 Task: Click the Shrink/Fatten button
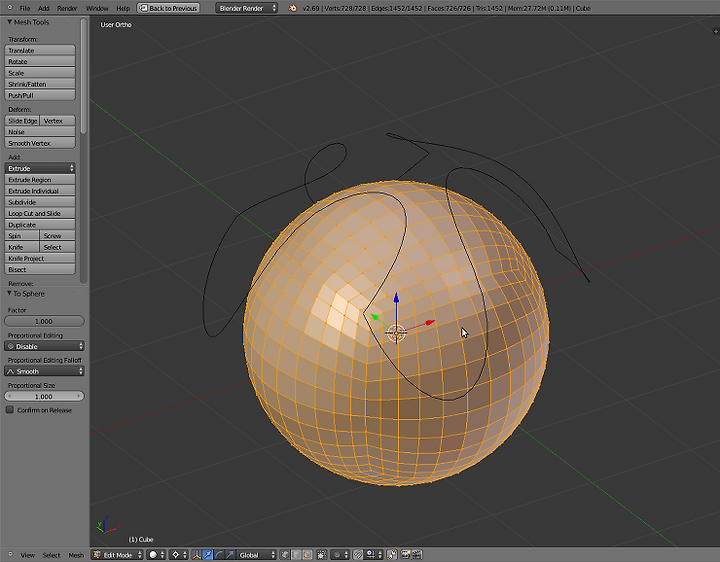tap(40, 84)
